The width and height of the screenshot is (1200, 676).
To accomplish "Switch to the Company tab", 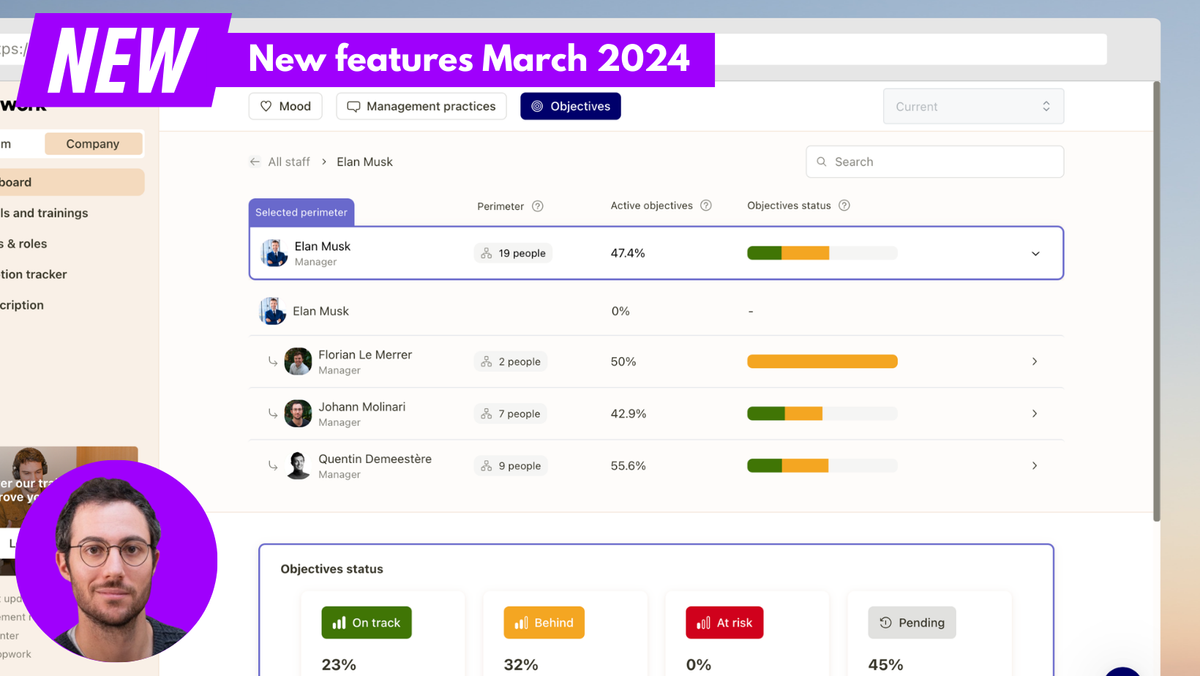I will (93, 143).
